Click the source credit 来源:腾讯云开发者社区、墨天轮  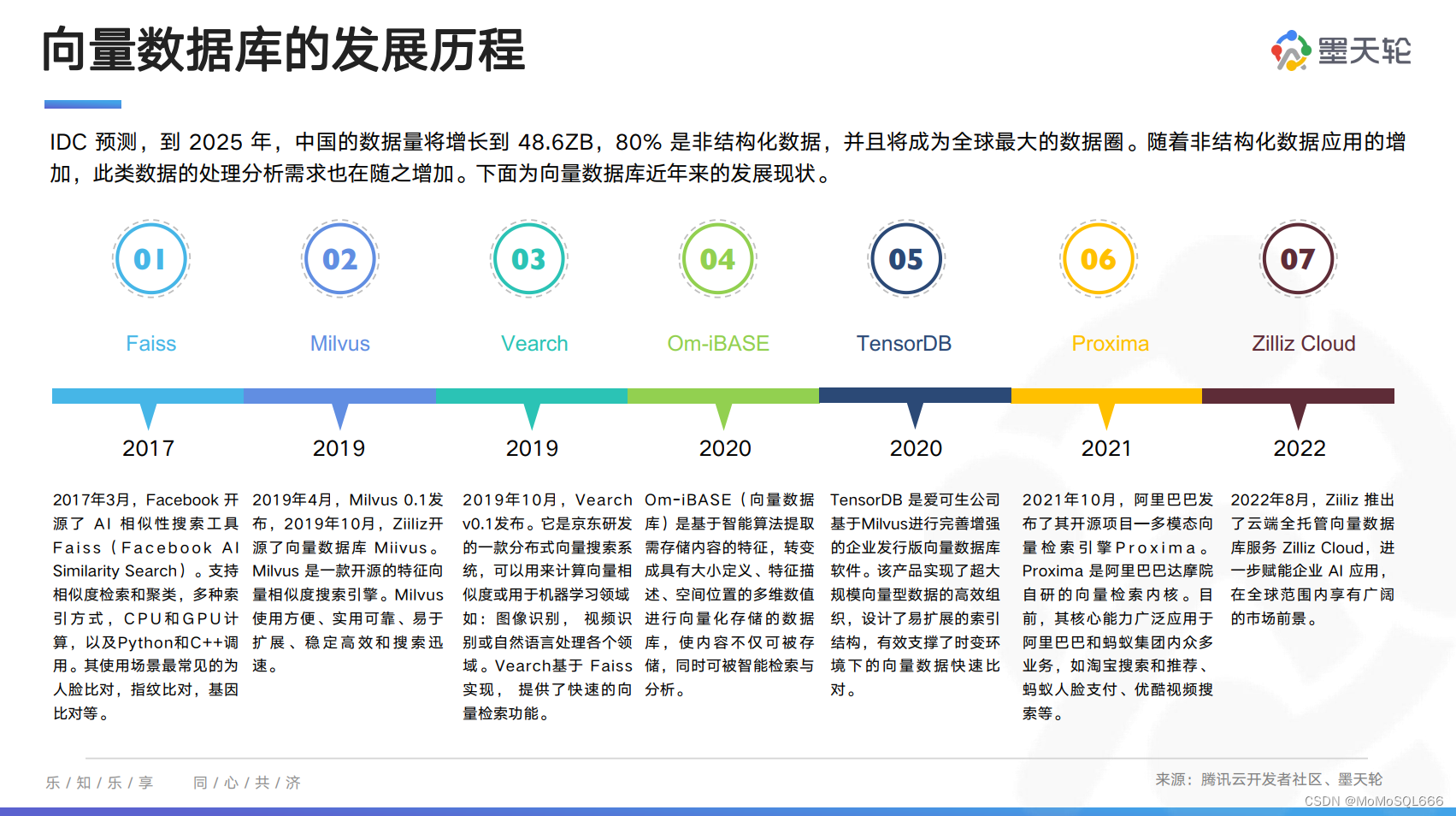(1269, 779)
